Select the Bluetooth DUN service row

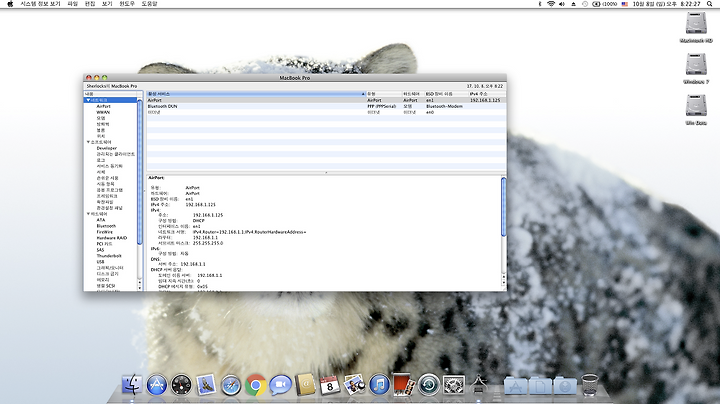pos(326,106)
